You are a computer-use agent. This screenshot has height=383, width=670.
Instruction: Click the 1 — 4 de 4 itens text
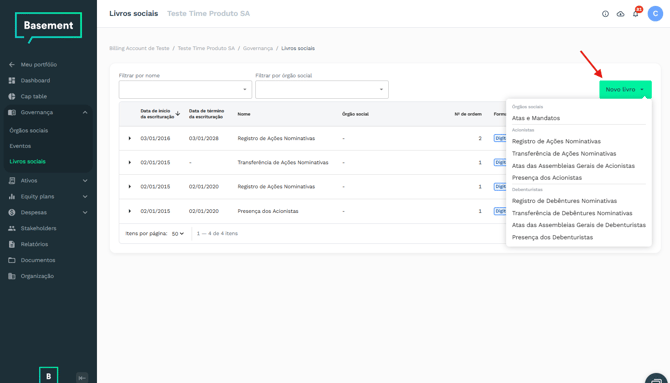pyautogui.click(x=217, y=234)
